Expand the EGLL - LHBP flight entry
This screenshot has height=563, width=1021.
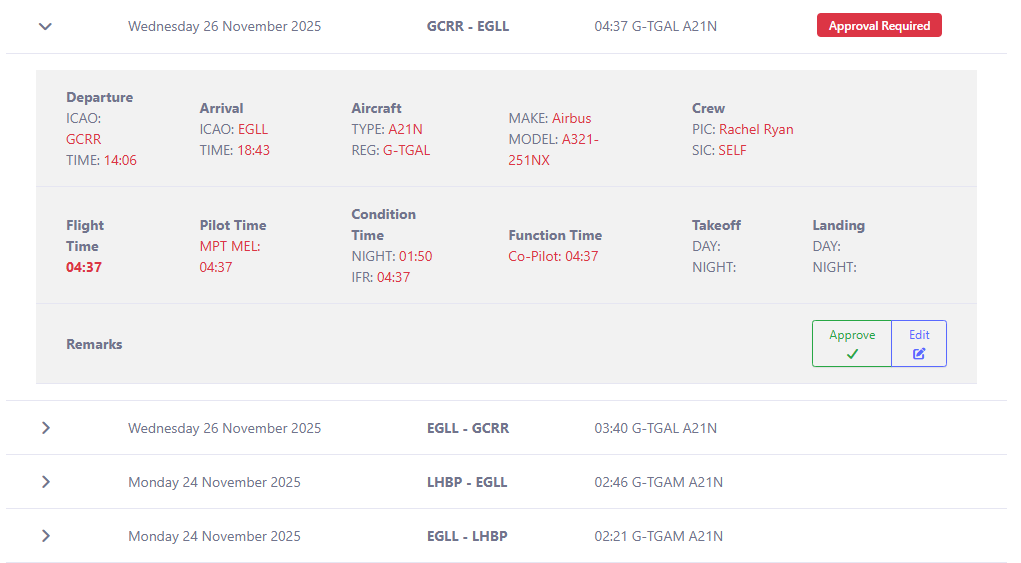pyautogui.click(x=45, y=536)
